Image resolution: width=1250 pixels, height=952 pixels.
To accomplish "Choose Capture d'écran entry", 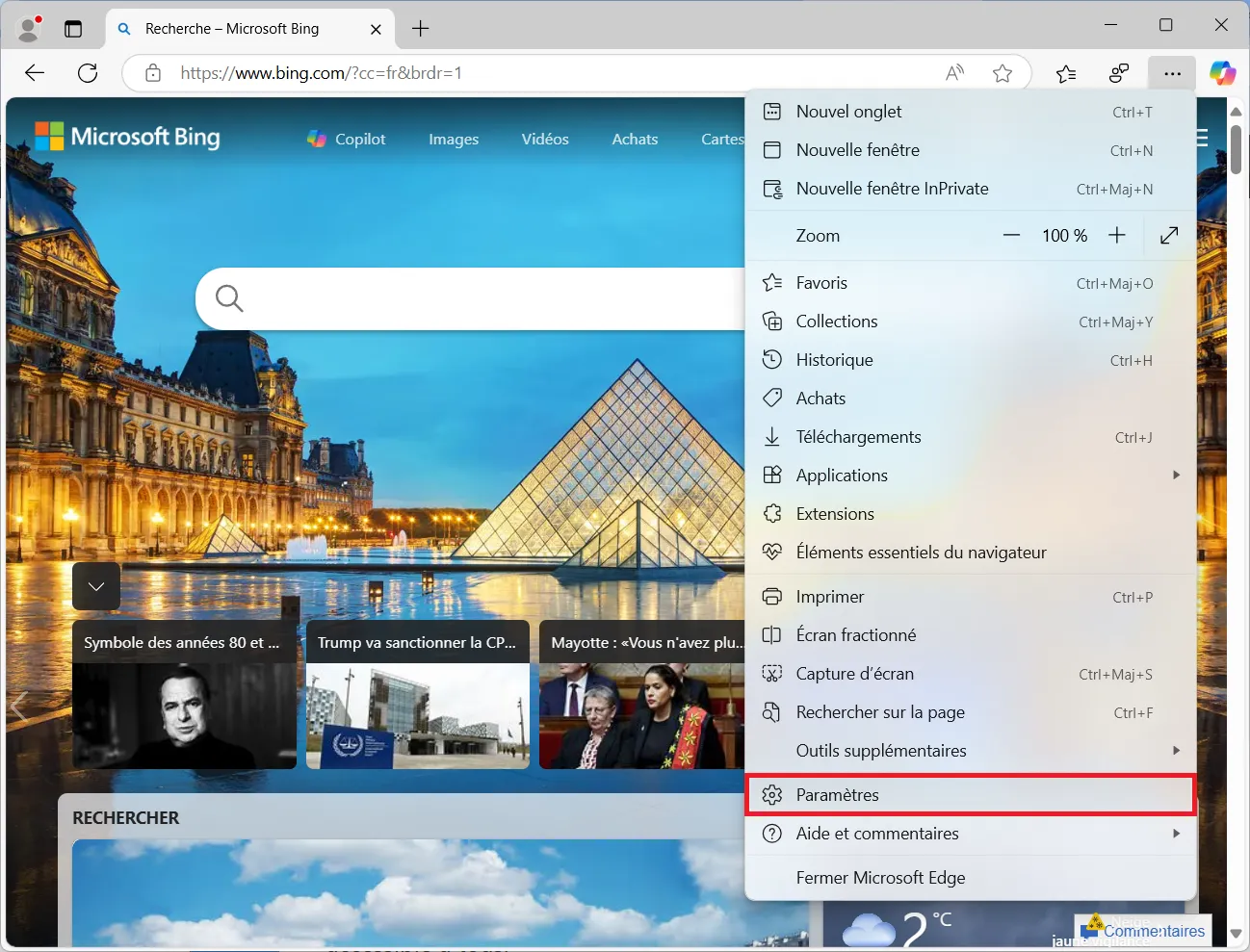I will coord(971,674).
